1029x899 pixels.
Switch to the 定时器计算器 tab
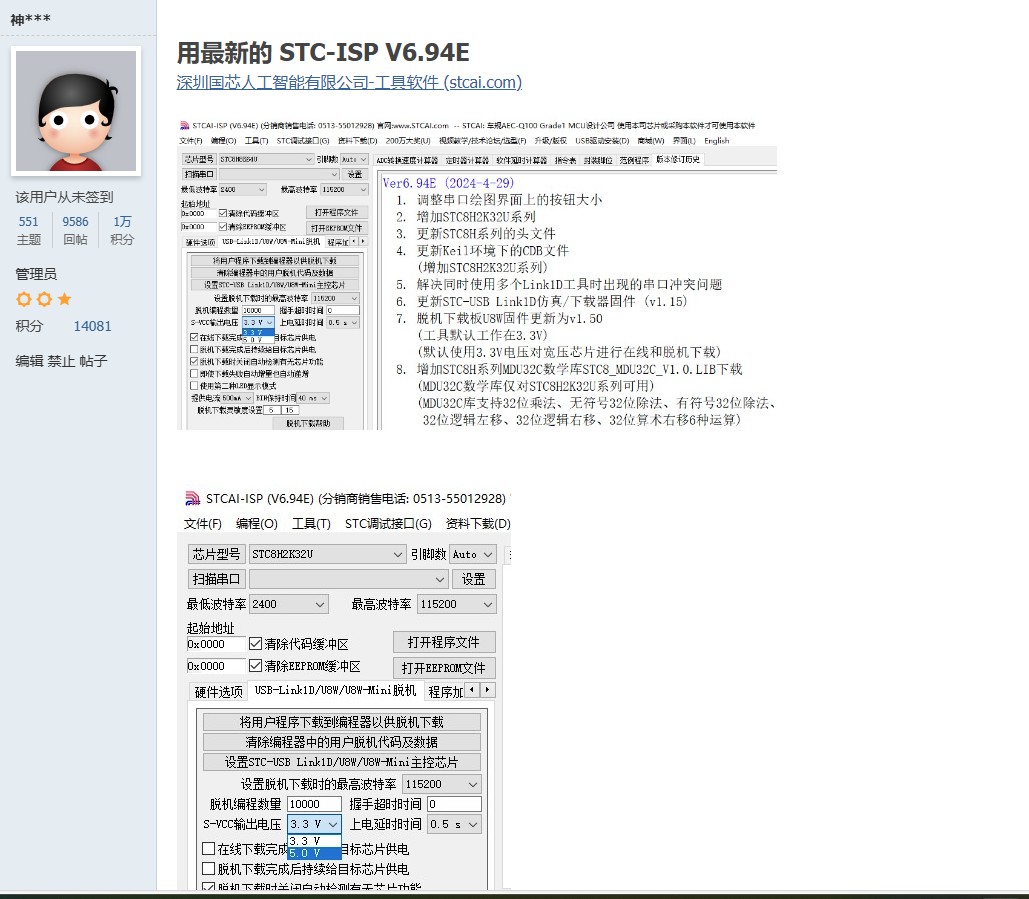pyautogui.click(x=467, y=160)
